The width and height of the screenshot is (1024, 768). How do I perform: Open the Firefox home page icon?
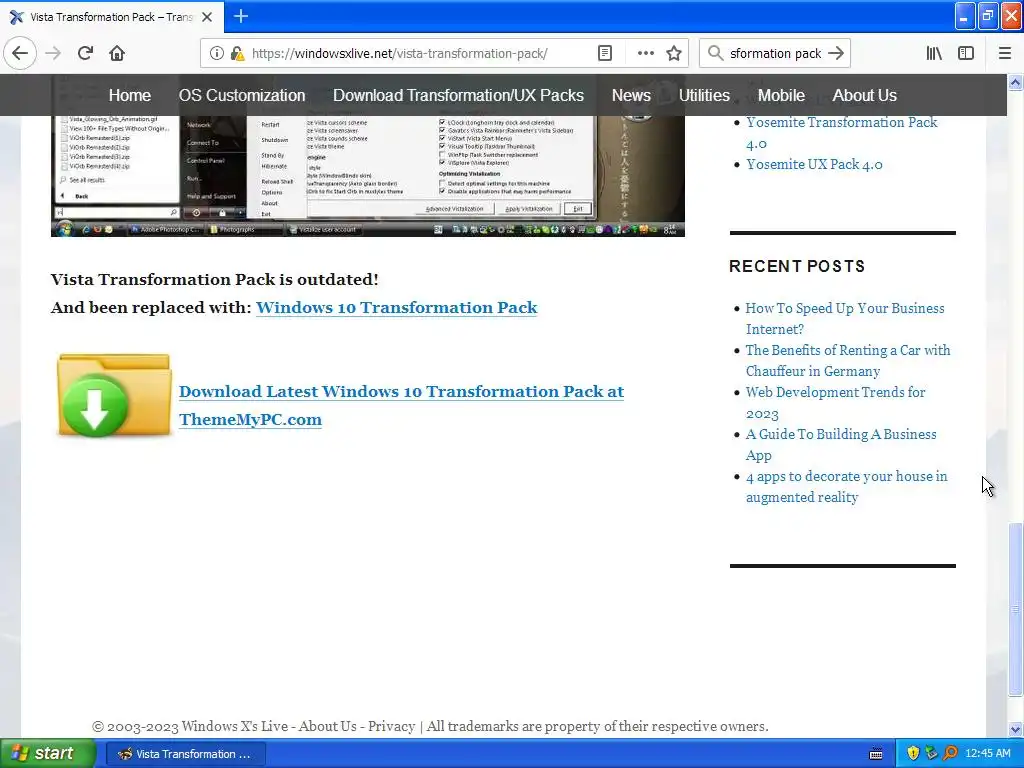click(117, 53)
